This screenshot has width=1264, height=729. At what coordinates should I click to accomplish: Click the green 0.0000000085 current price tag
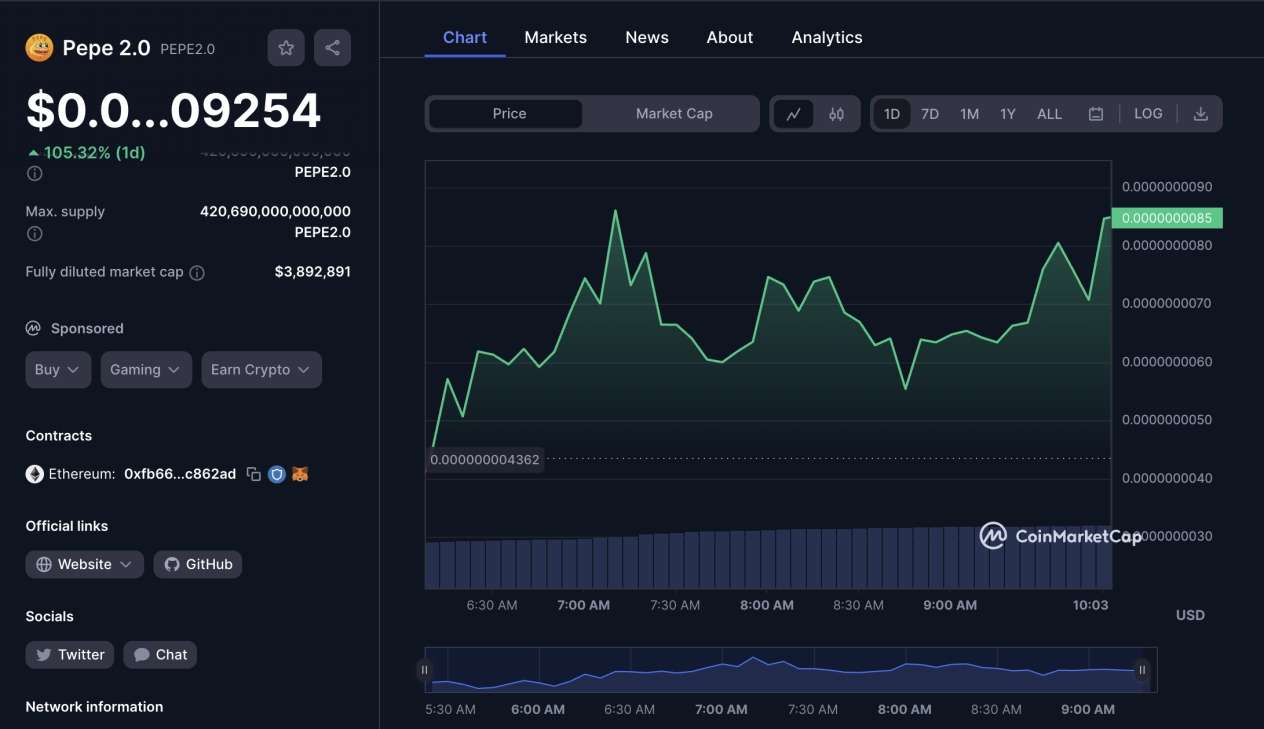tap(1167, 218)
